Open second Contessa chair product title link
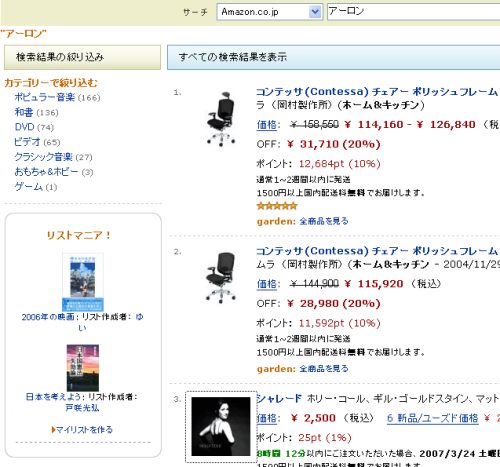Screen dimensions: 500x467 [x=377, y=251]
